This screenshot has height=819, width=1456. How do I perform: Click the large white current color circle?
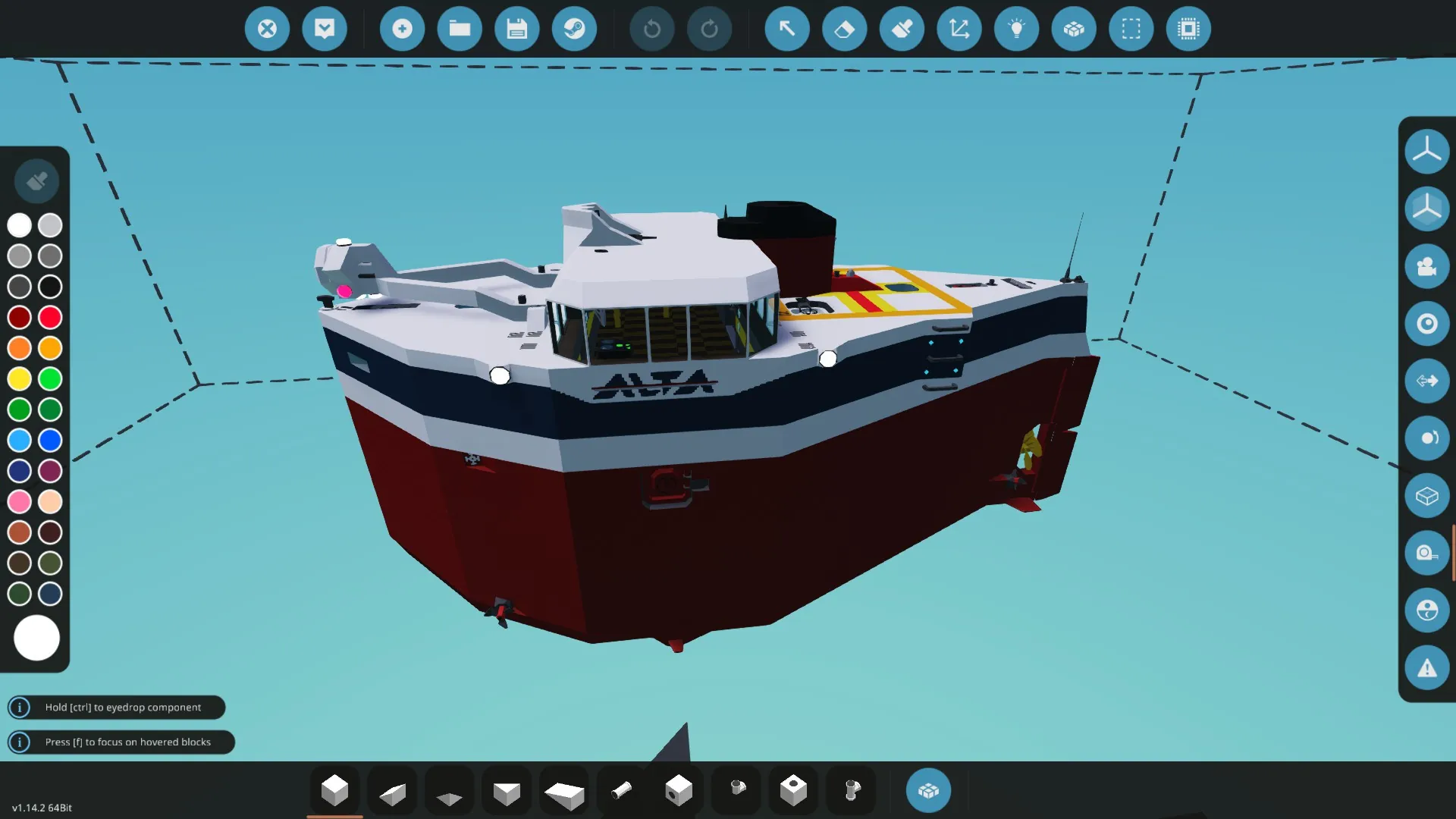pos(36,638)
